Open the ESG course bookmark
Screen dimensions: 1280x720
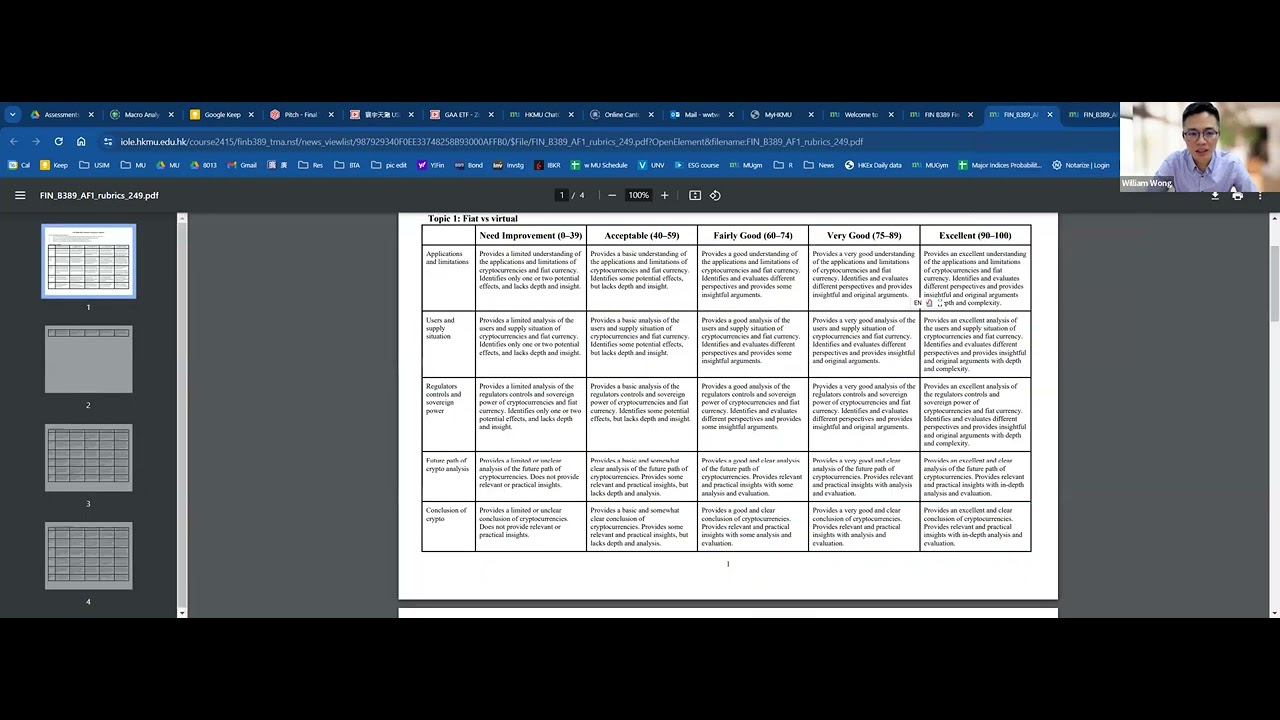[697, 165]
